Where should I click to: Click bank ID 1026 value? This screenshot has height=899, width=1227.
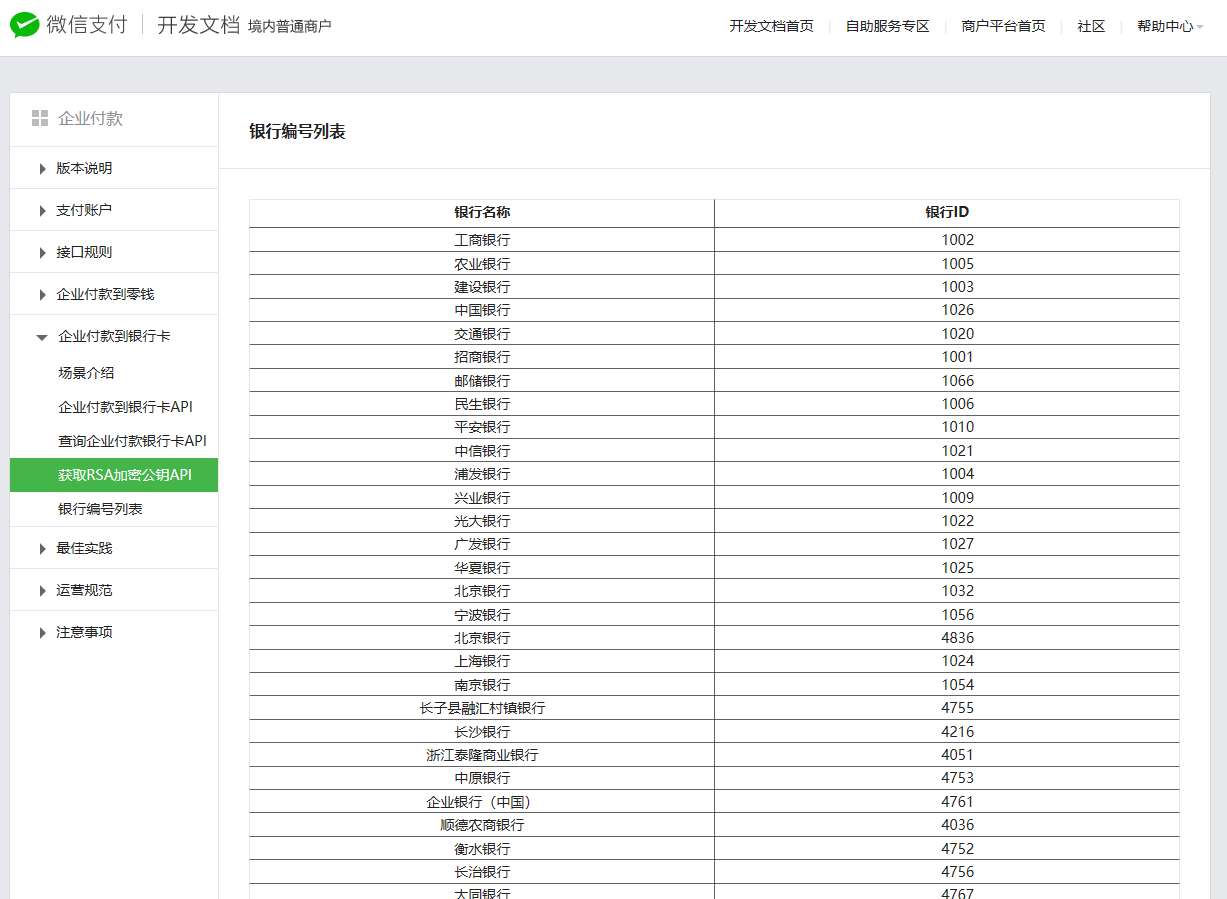pos(957,310)
